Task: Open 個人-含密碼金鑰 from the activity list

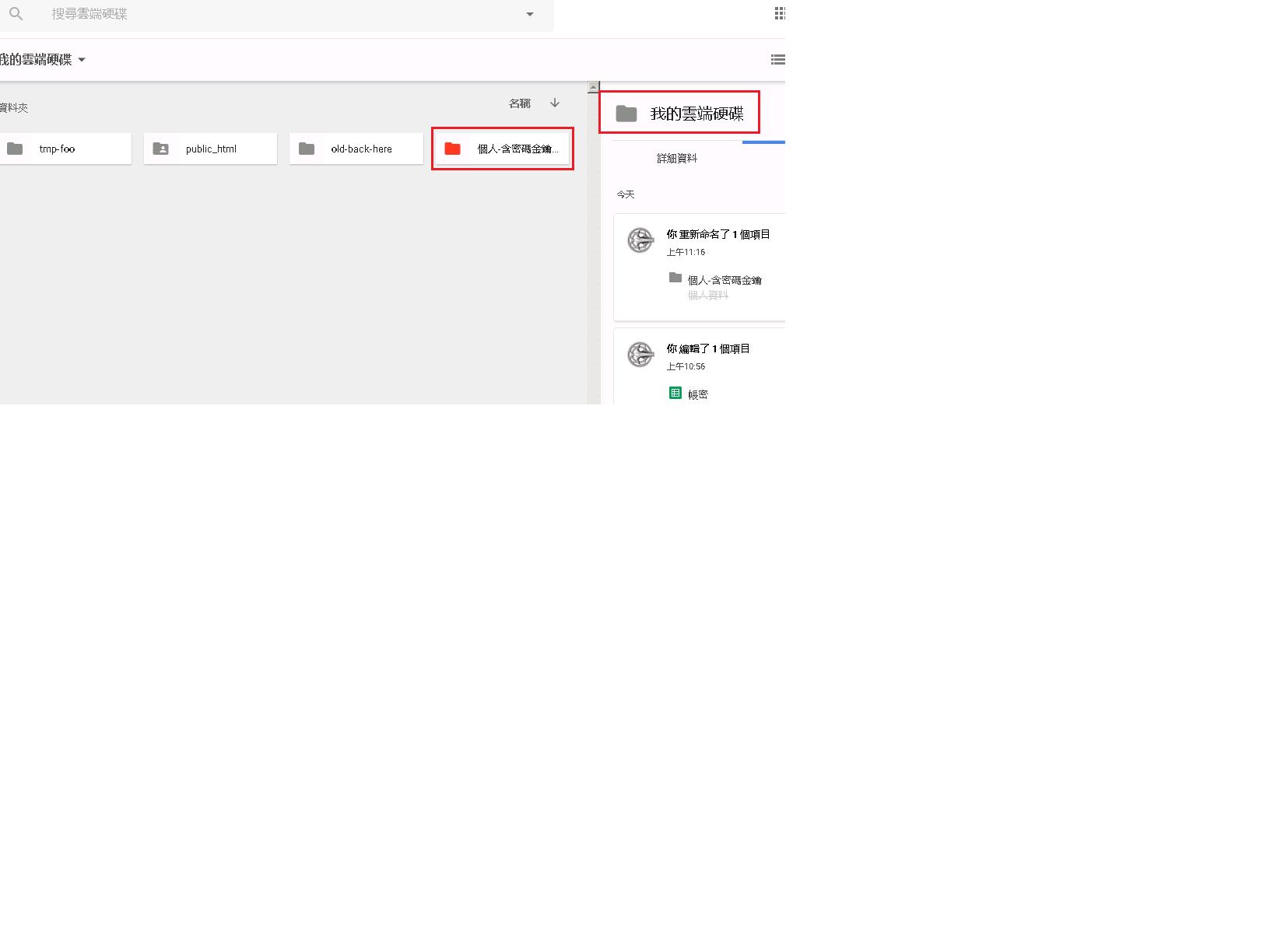Action: (724, 280)
